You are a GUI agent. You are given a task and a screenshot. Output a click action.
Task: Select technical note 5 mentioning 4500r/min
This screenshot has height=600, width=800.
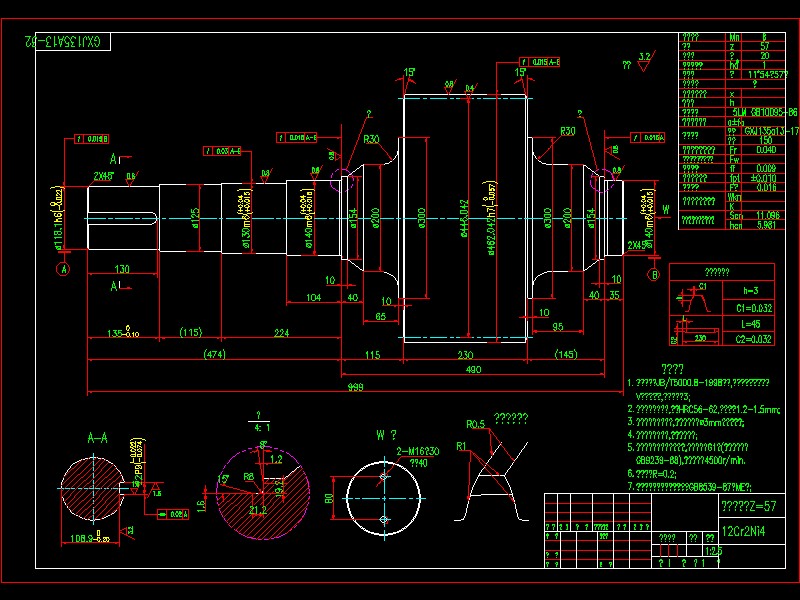[x=688, y=454]
